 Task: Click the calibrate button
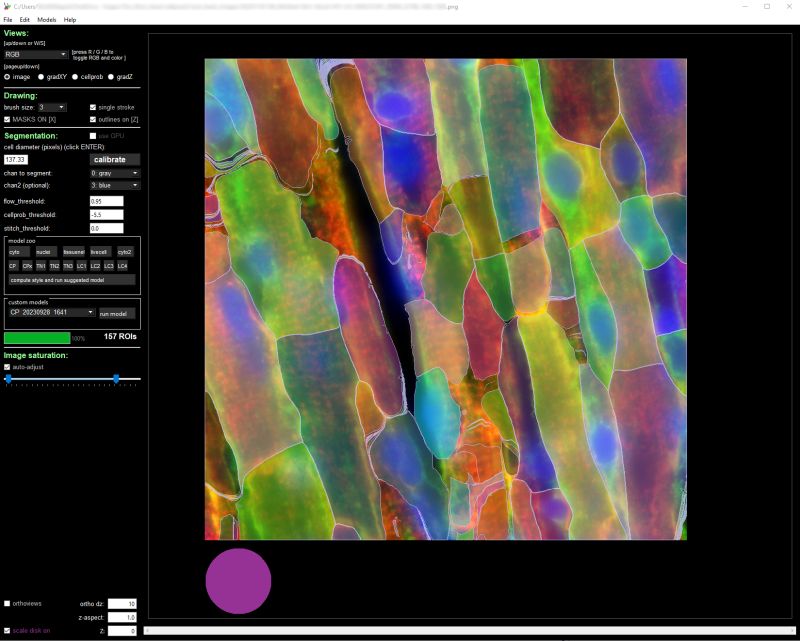pyautogui.click(x=113, y=159)
